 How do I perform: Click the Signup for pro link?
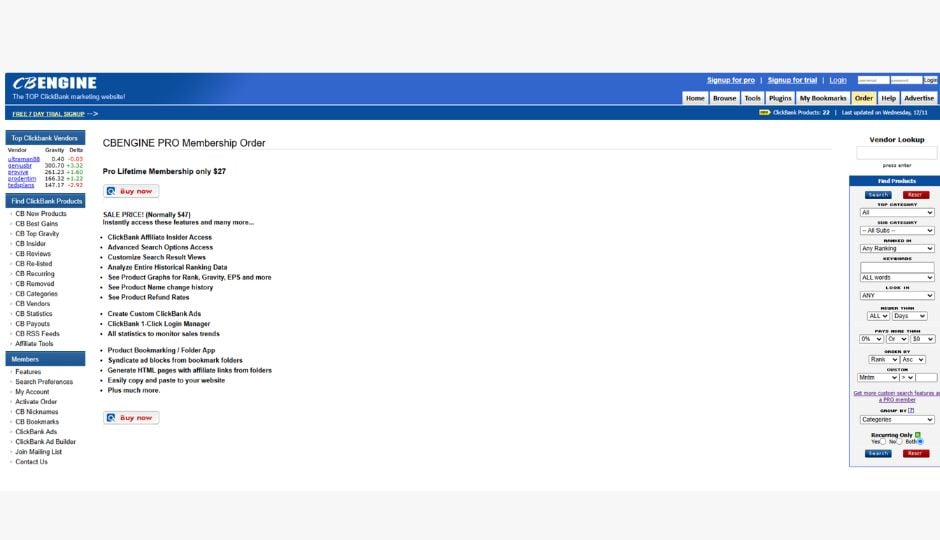731,80
